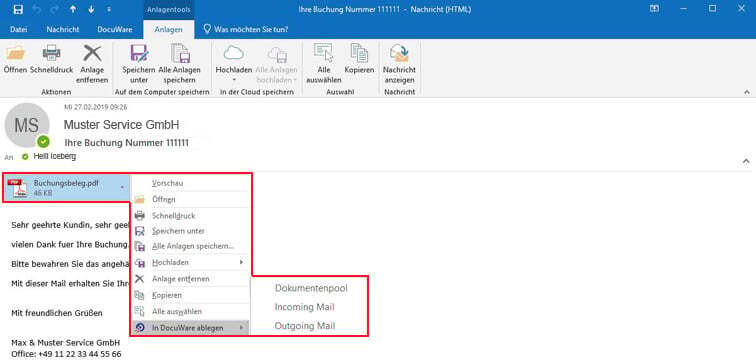Select the Buchungsbeleg.pdf attachment
The image size is (756, 360).
click(x=66, y=187)
